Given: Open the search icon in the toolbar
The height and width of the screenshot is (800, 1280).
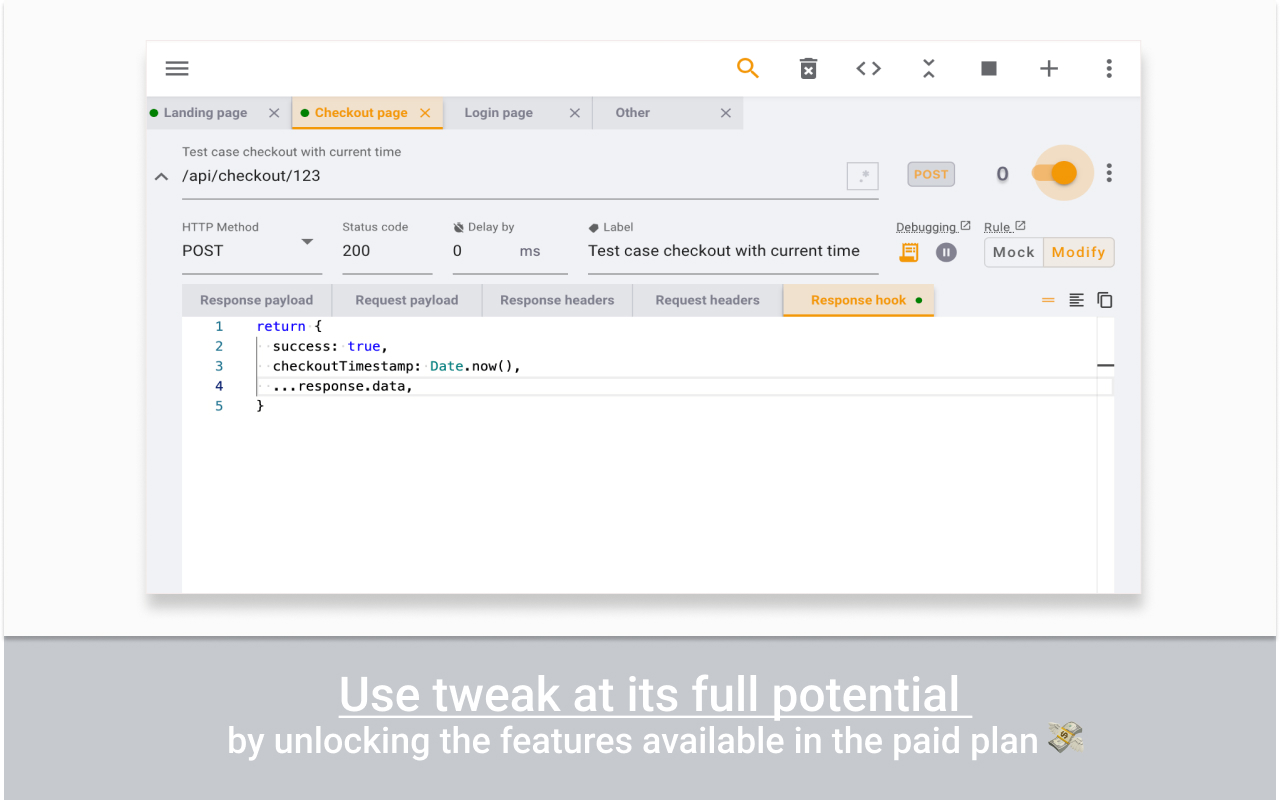Looking at the screenshot, I should tap(748, 68).
